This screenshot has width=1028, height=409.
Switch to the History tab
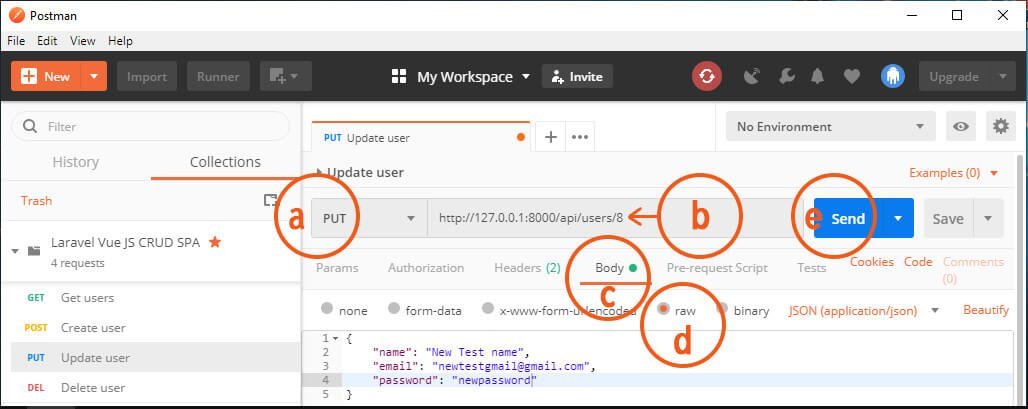click(x=75, y=162)
